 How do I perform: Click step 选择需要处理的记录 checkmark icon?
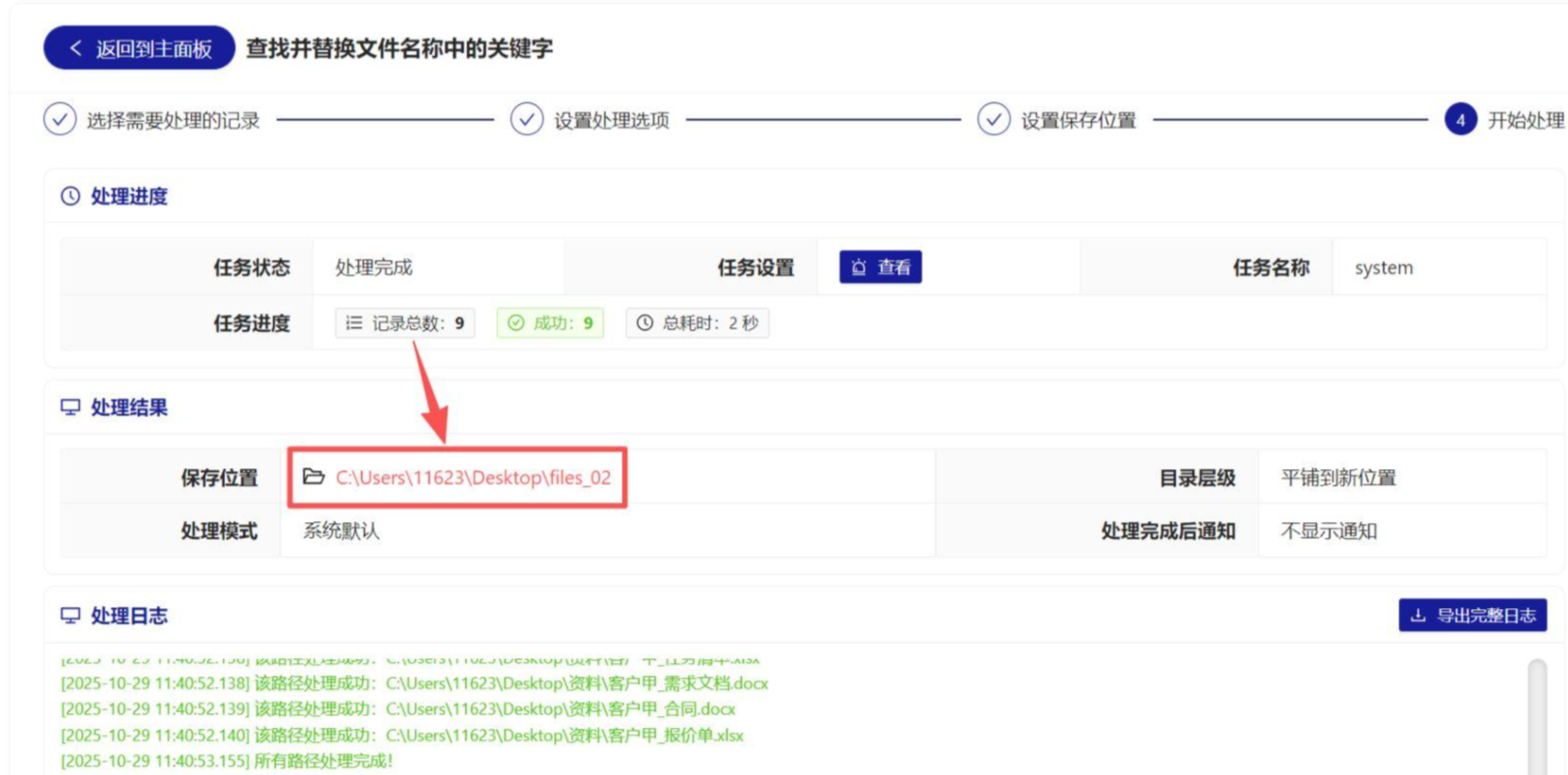60,120
